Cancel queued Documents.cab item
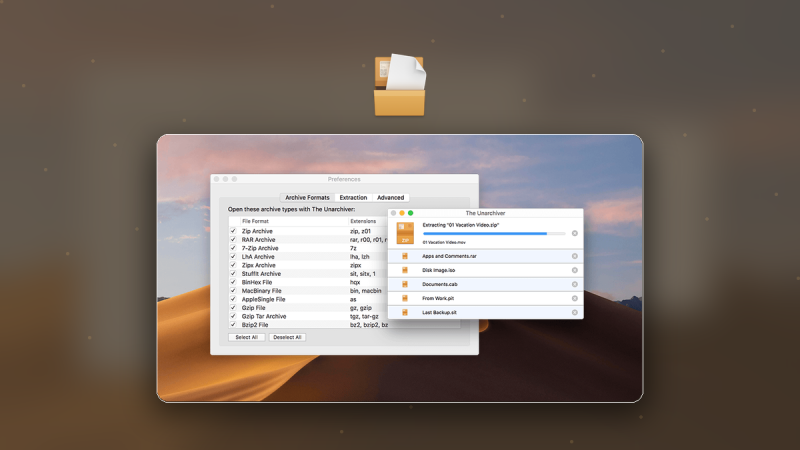Viewport: 800px width, 450px height. pos(574,284)
